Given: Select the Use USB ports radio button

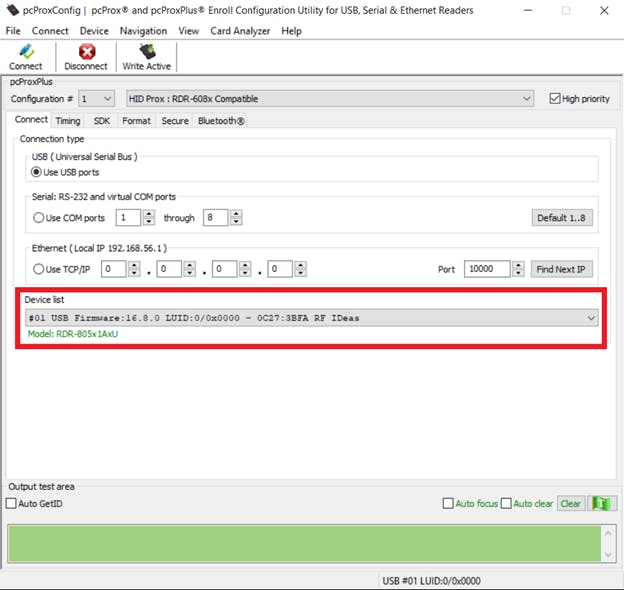Looking at the screenshot, I should [x=36, y=172].
